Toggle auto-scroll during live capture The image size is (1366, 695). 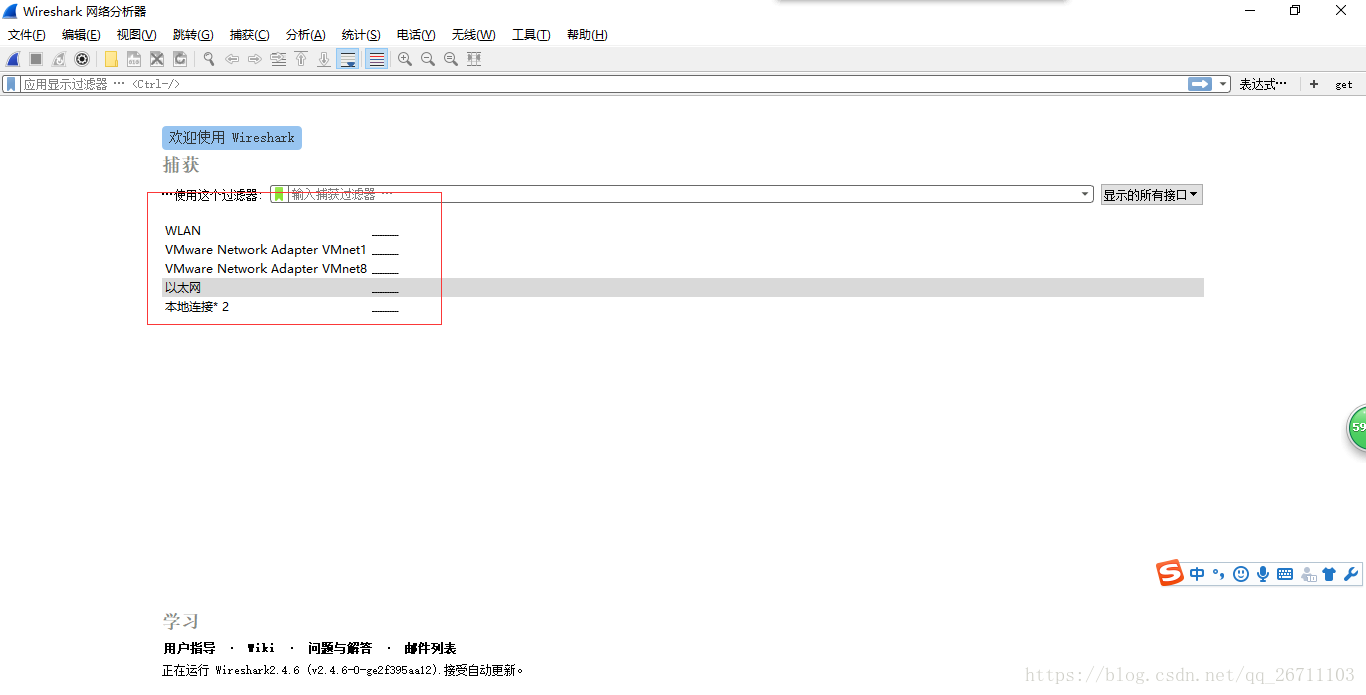(348, 59)
